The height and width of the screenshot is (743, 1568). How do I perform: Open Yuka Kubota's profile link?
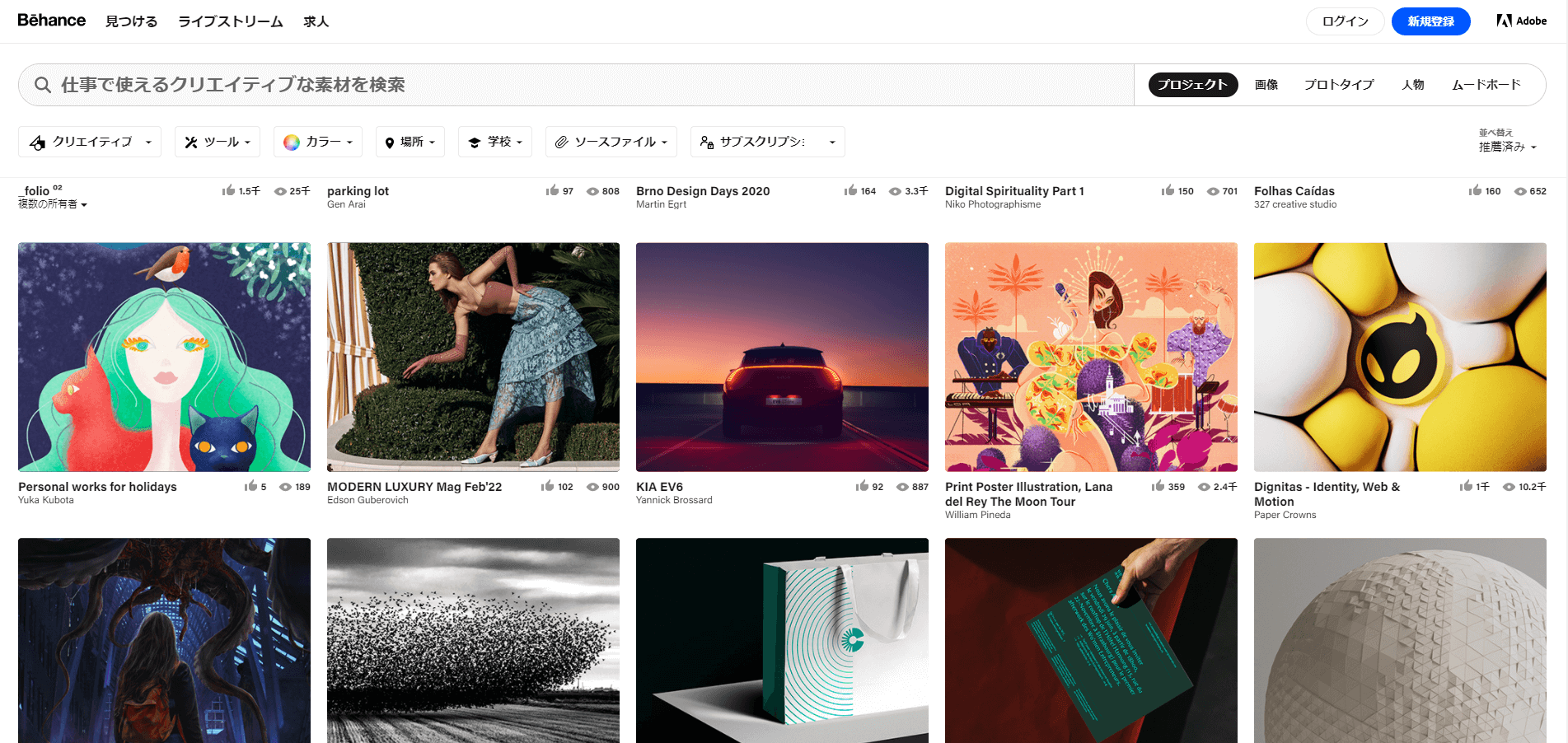pyautogui.click(x=46, y=500)
